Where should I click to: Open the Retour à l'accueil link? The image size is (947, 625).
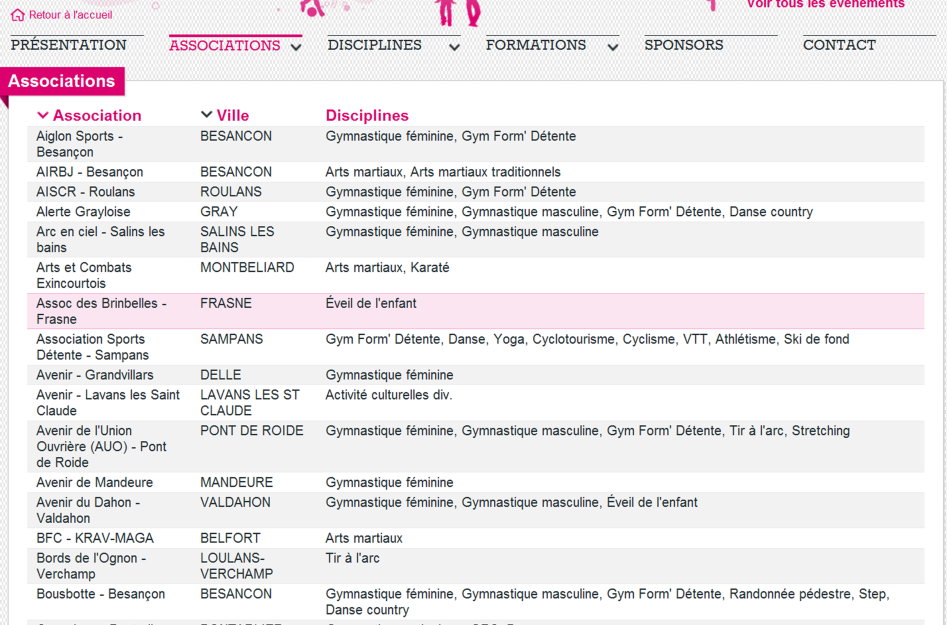point(71,15)
